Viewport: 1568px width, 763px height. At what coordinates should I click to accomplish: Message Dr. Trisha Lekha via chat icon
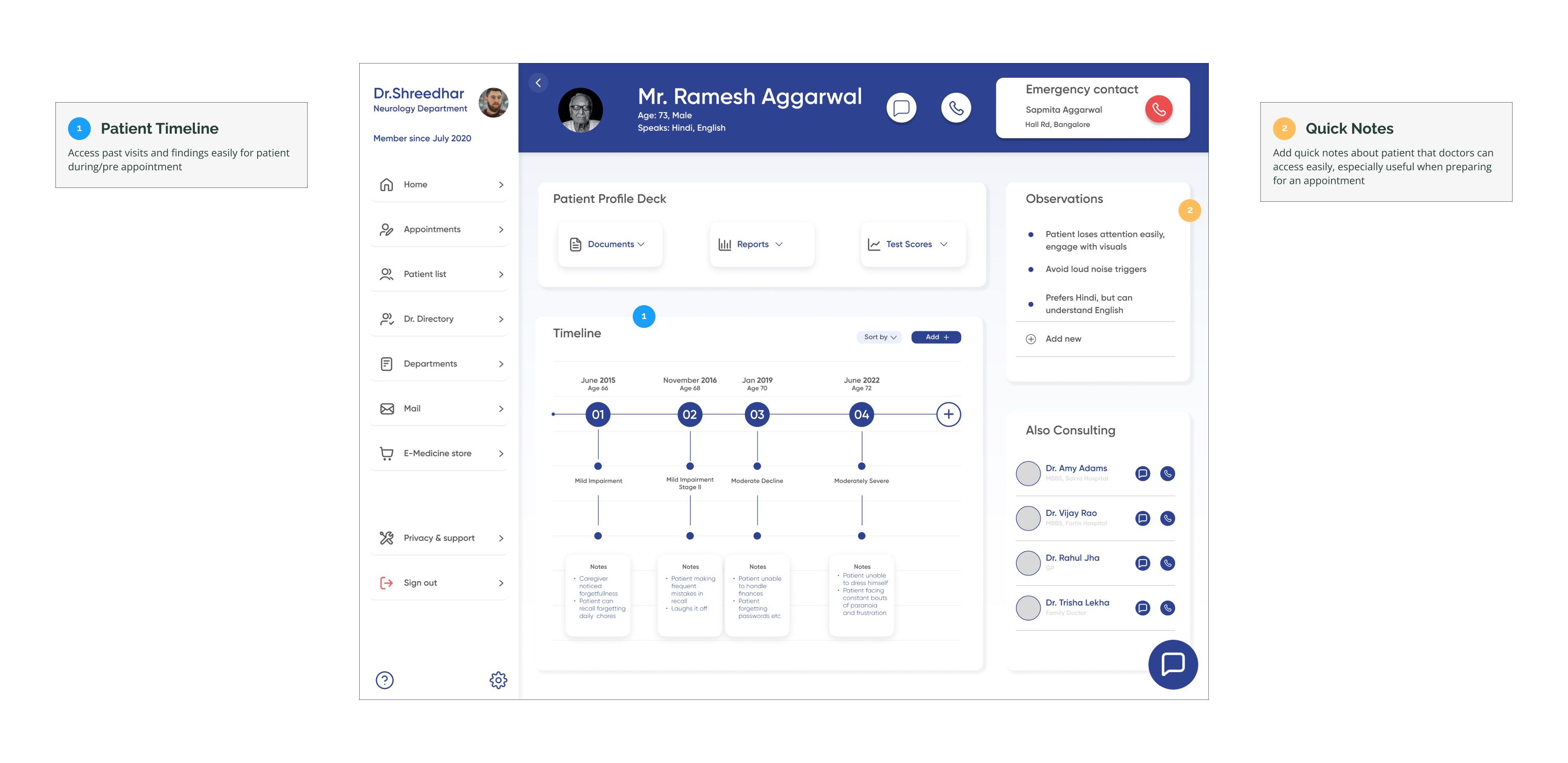[1142, 608]
